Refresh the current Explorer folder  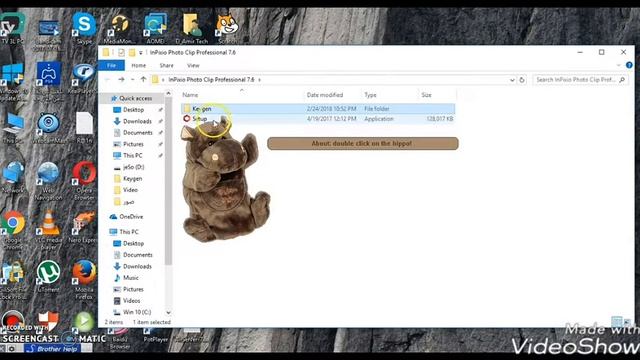[x=522, y=80]
